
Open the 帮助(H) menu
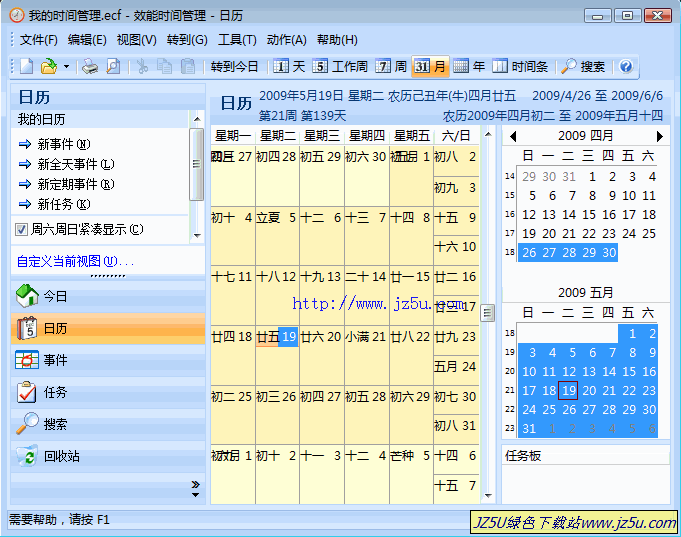tap(337, 40)
